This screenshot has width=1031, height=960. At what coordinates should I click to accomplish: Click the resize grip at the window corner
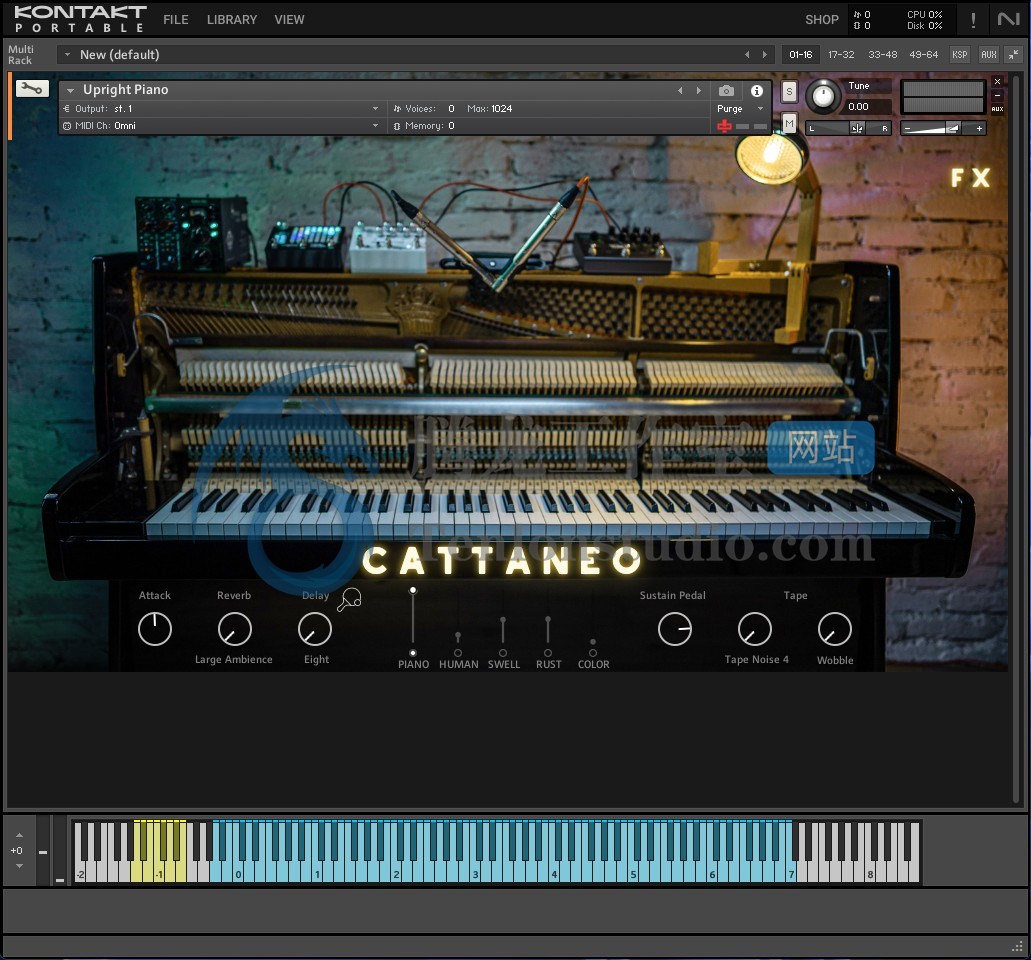[1017, 947]
